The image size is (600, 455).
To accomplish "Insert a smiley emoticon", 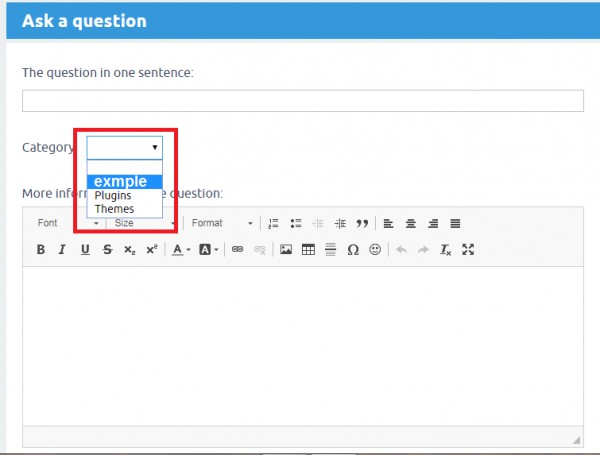I will point(375,249).
